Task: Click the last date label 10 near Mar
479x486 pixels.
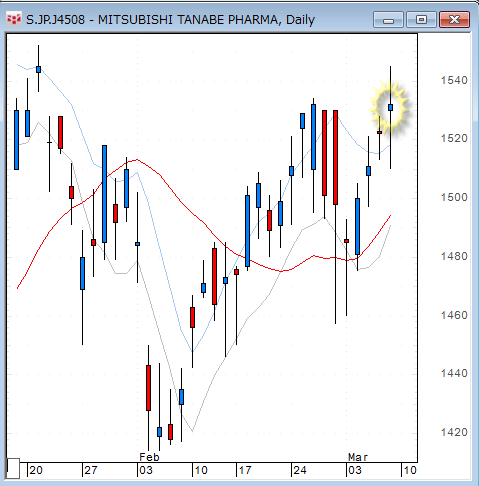Action: pyautogui.click(x=410, y=470)
